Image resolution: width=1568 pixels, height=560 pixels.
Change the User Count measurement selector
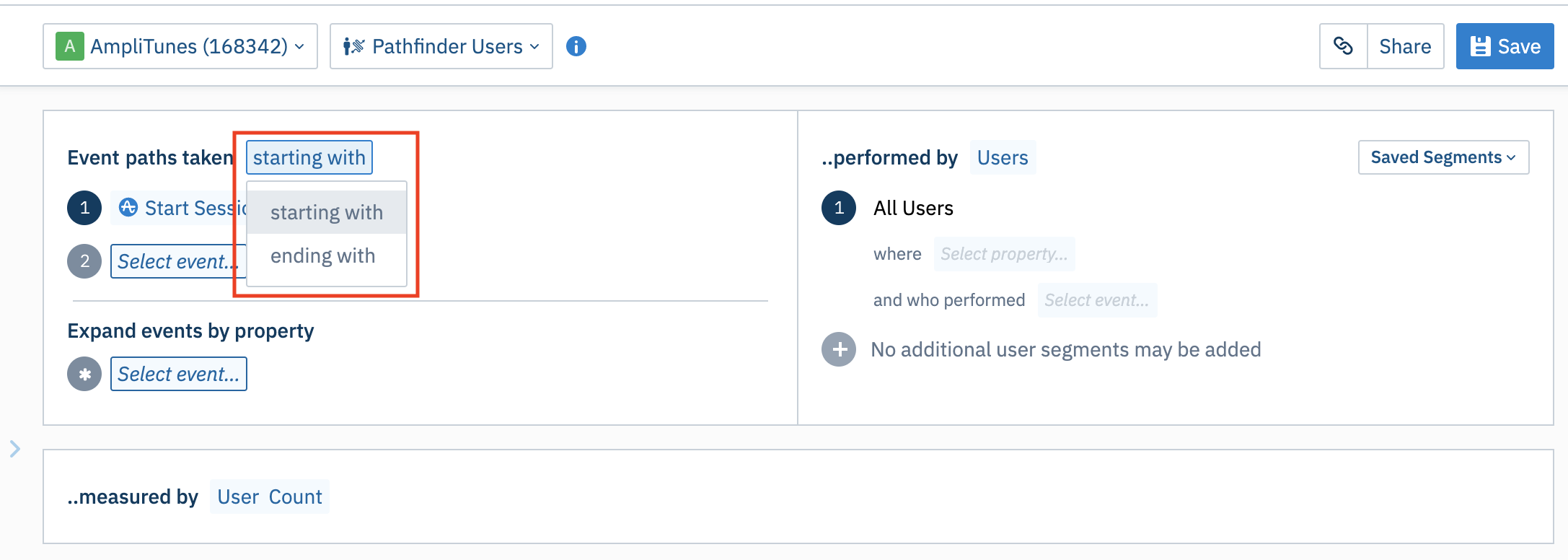point(270,496)
